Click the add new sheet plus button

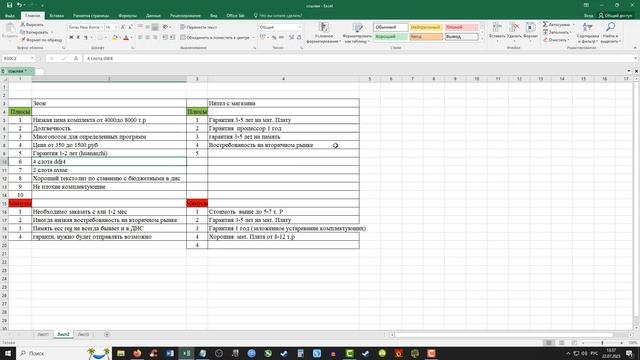(x=107, y=334)
